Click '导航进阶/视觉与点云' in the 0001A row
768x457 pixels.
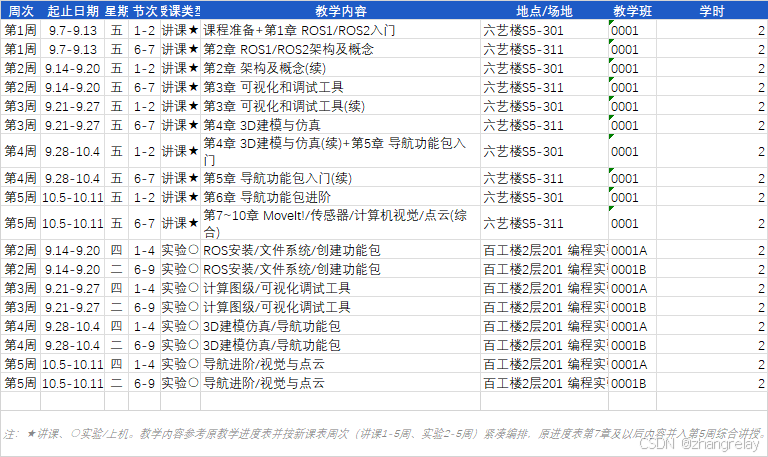click(x=340, y=364)
